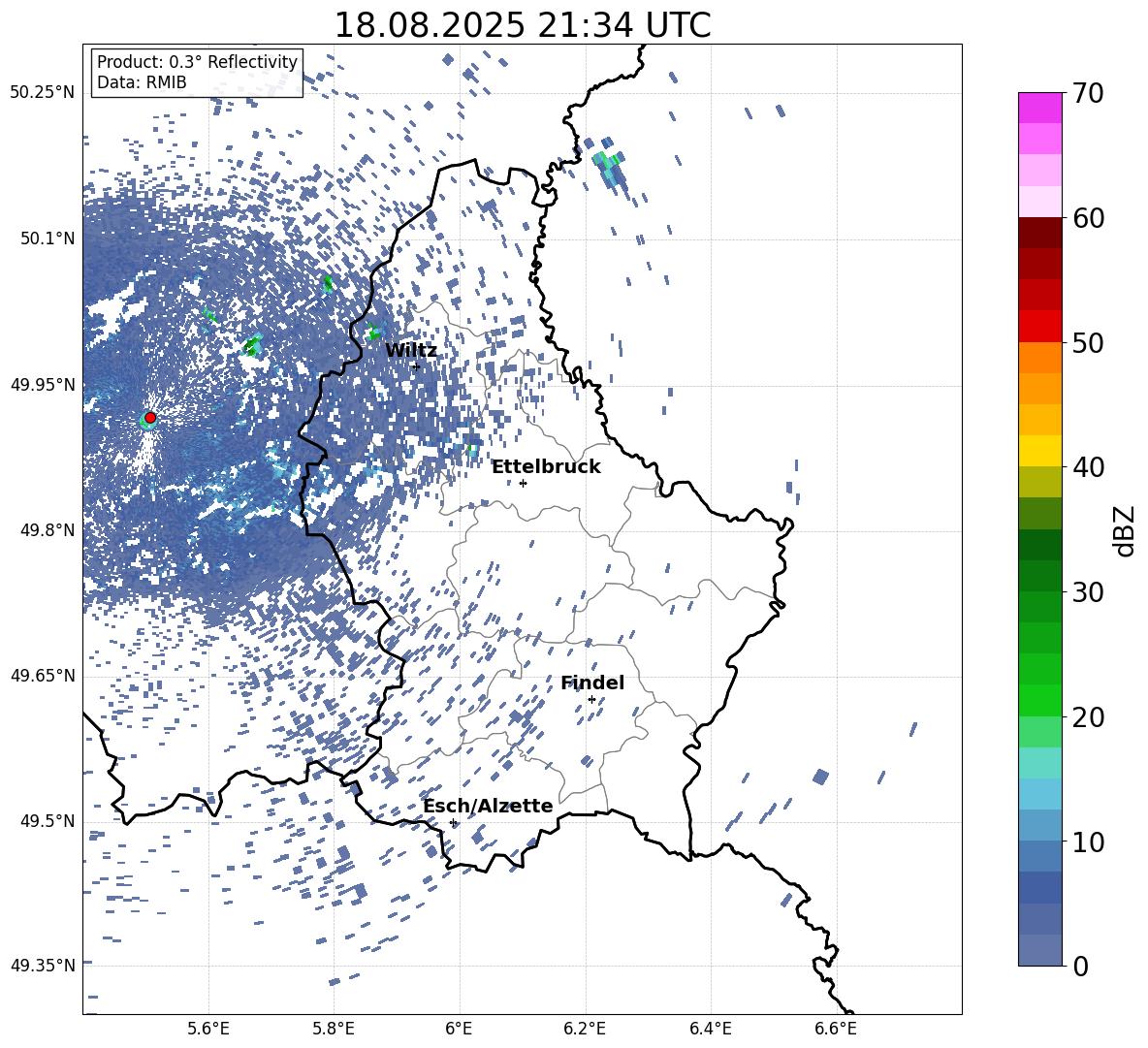Click the 50 tick on colorbar
Viewport: 1148px width, 1048px height.
pos(1087,343)
